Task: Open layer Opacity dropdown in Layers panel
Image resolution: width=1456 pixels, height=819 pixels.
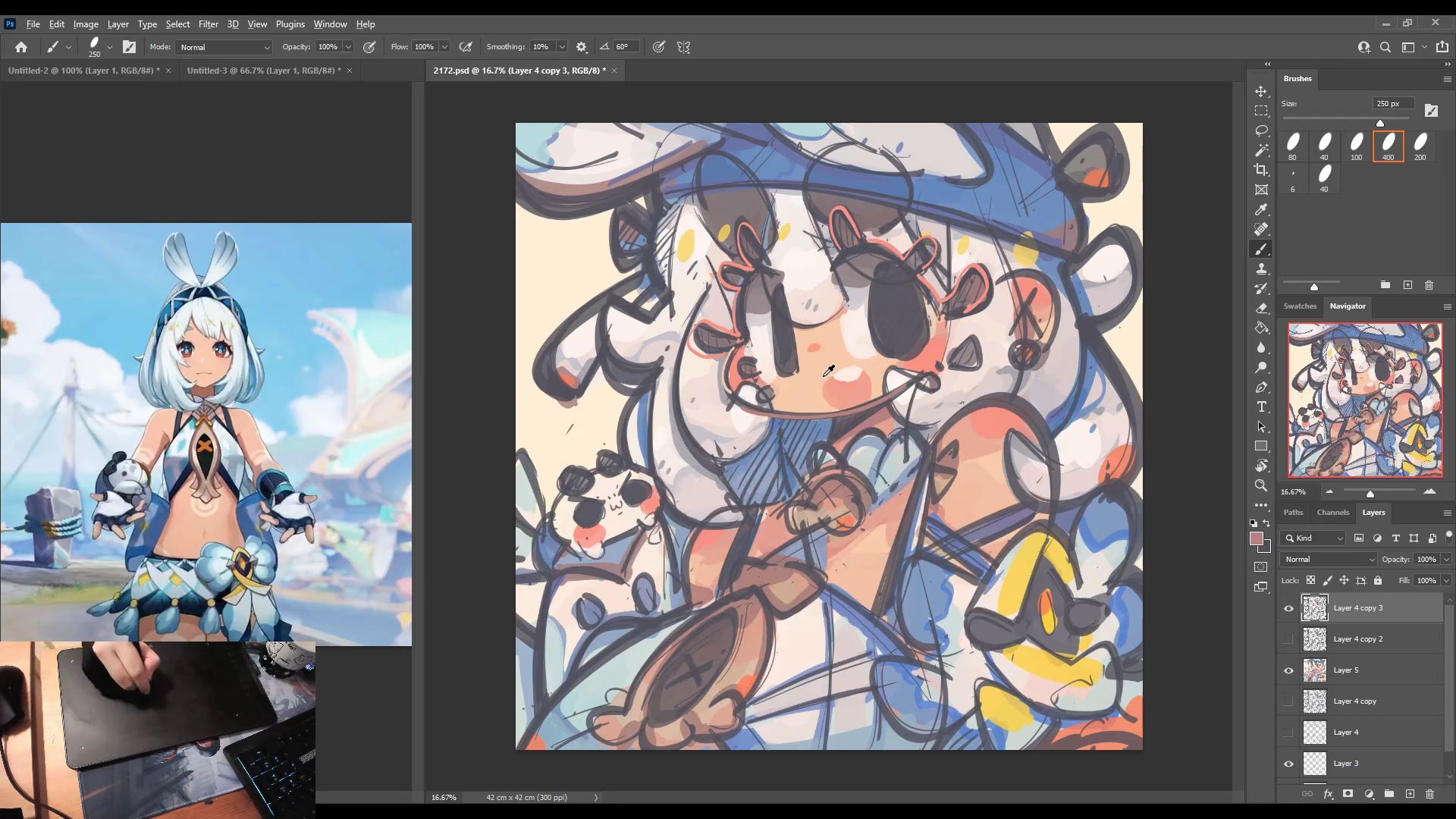Action: (x=1446, y=559)
